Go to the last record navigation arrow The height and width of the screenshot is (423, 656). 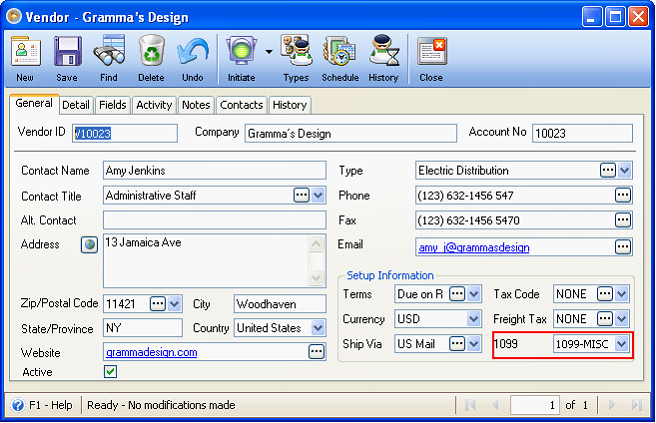click(x=637, y=405)
